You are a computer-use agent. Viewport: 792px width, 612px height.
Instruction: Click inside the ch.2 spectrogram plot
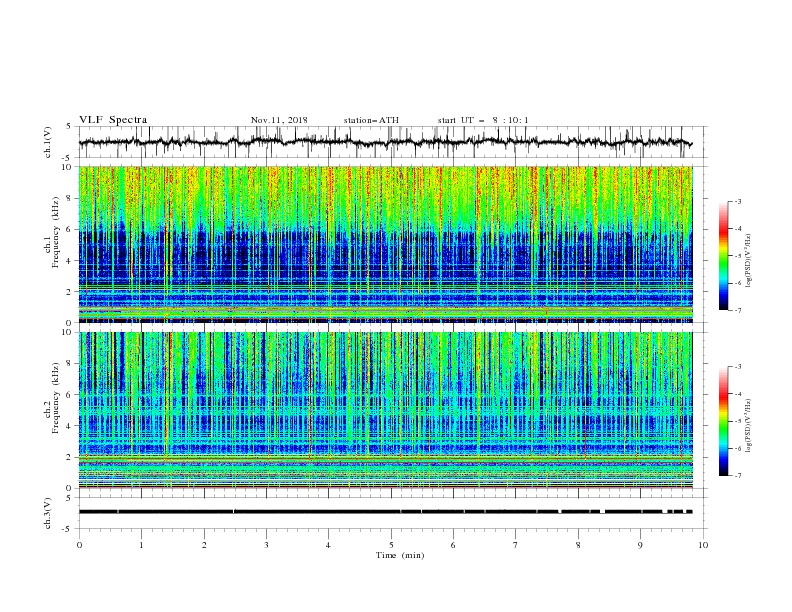pyautogui.click(x=386, y=410)
